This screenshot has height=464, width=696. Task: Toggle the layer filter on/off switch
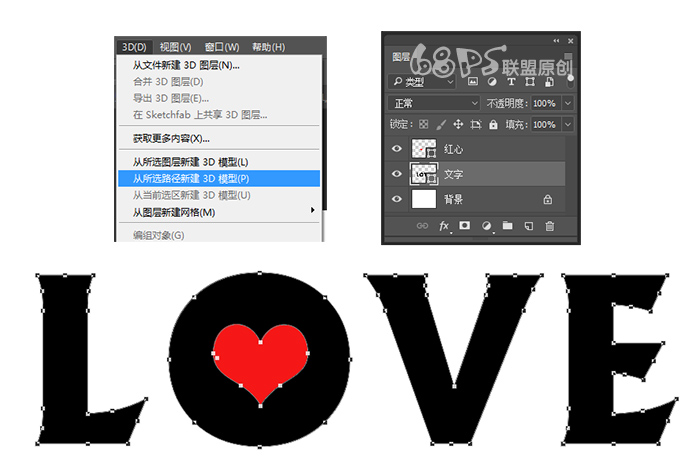tap(570, 82)
